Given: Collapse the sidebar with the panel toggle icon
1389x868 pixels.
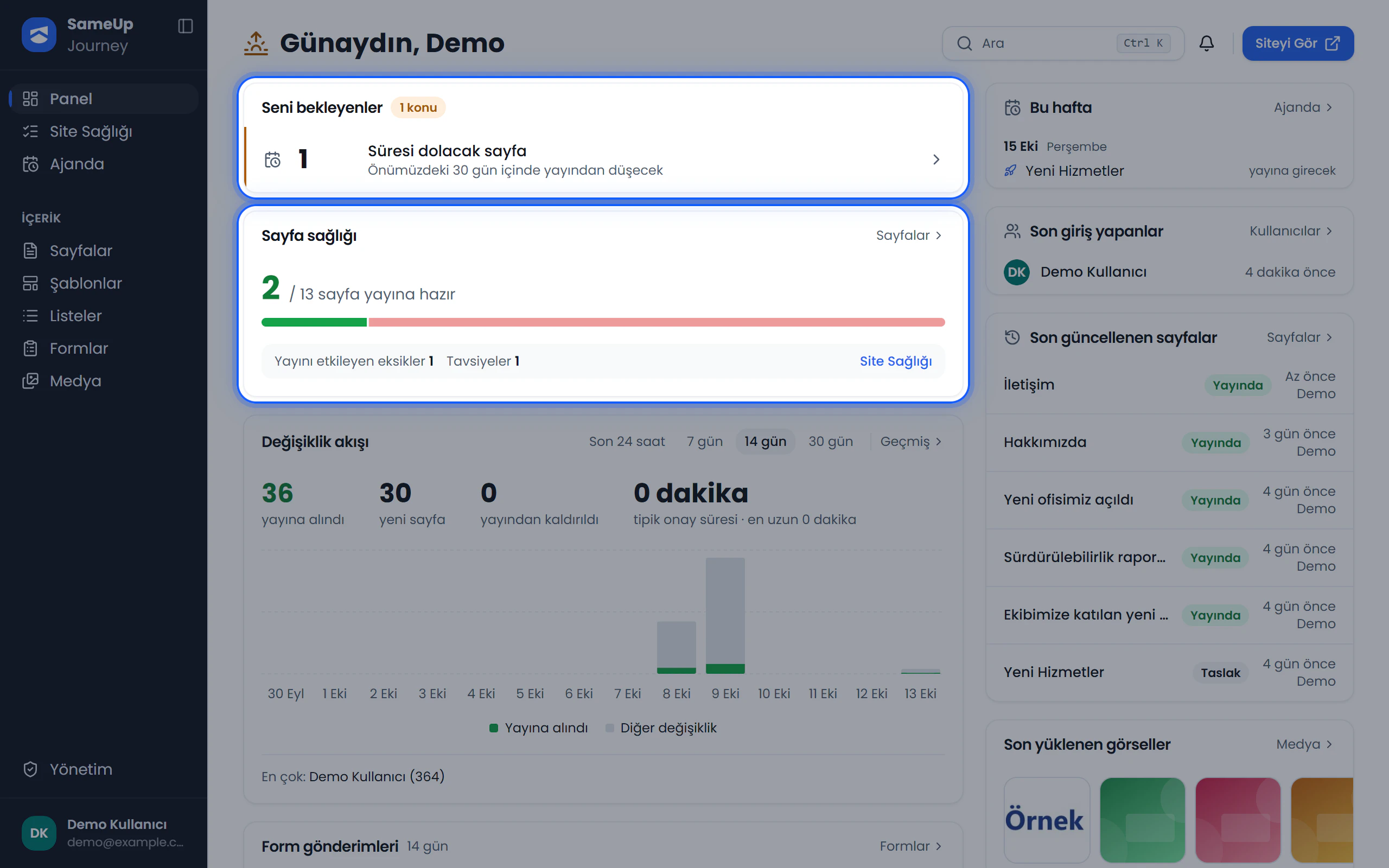Looking at the screenshot, I should coord(186,27).
